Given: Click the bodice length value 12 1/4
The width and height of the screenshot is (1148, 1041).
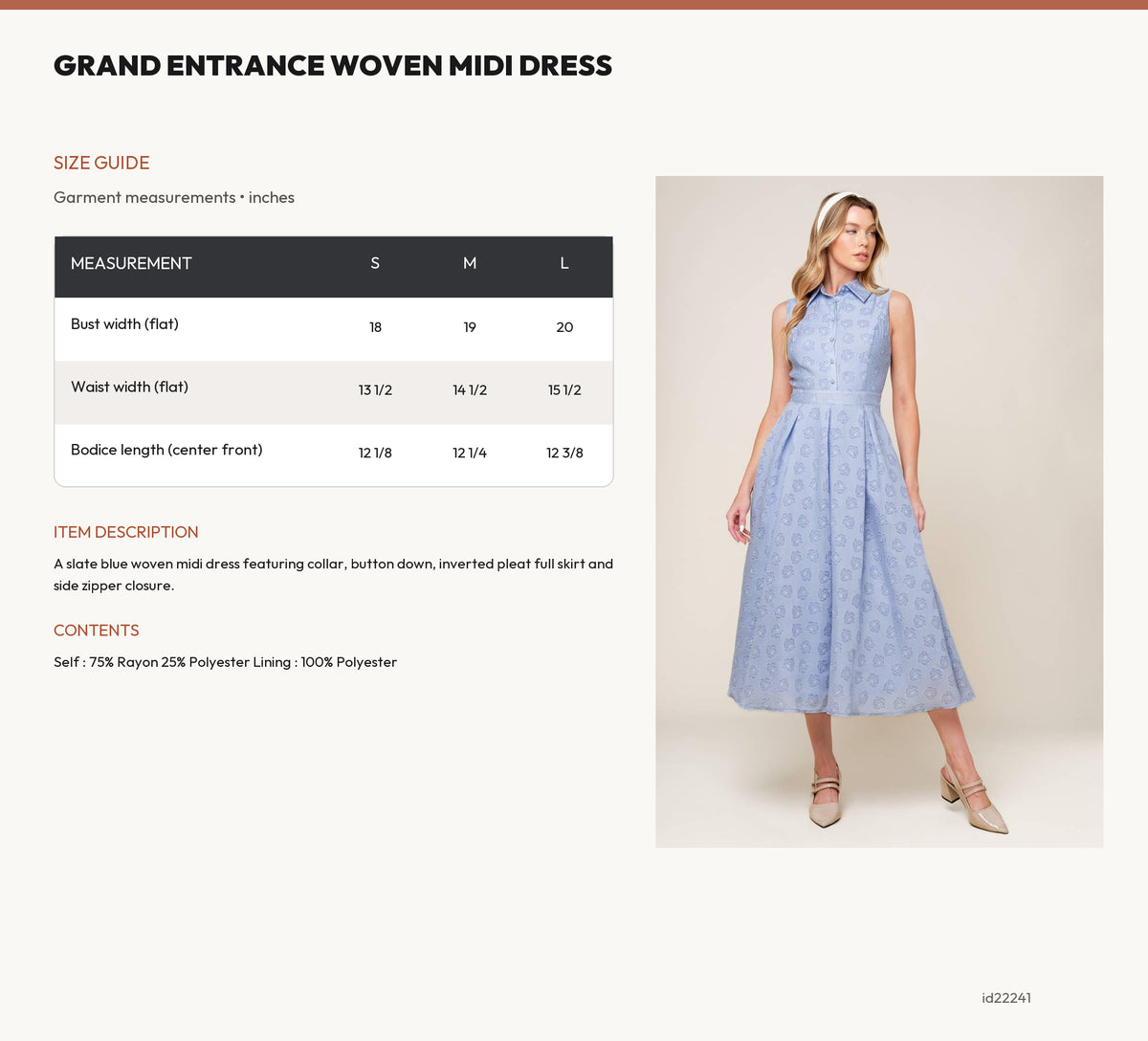Looking at the screenshot, I should pos(470,453).
